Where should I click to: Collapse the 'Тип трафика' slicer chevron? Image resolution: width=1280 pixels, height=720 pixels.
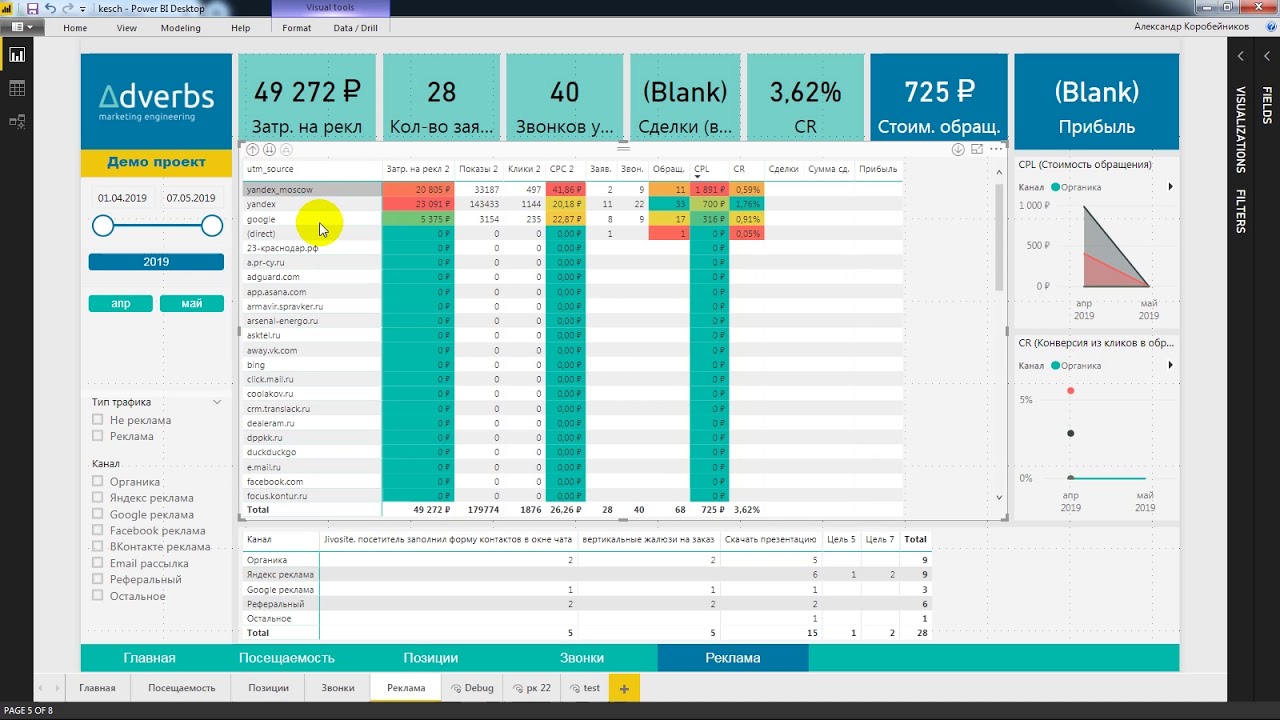pyautogui.click(x=217, y=402)
